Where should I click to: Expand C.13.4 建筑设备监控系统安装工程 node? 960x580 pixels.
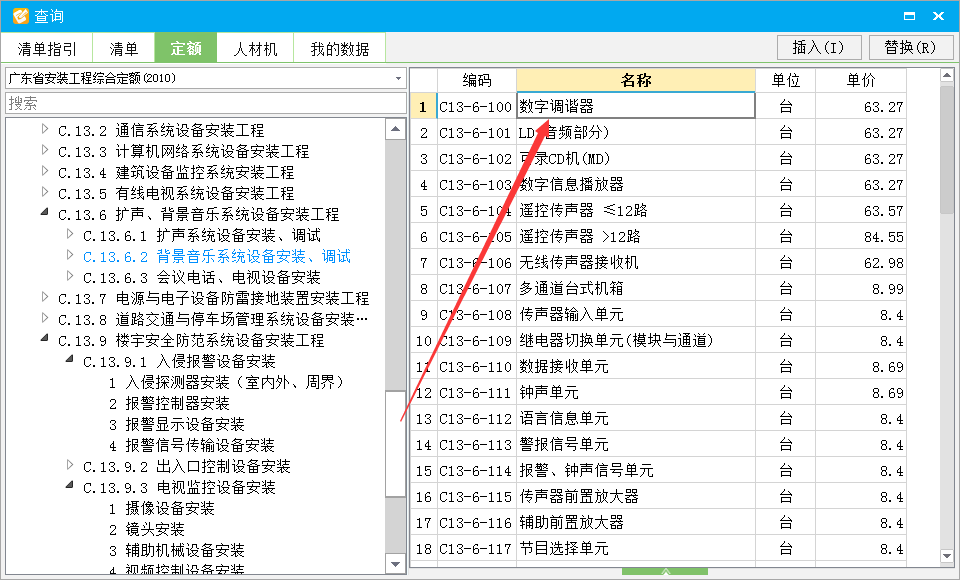point(45,171)
